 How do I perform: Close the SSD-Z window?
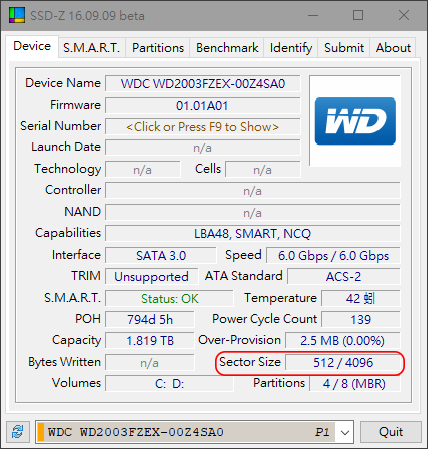[x=404, y=15]
